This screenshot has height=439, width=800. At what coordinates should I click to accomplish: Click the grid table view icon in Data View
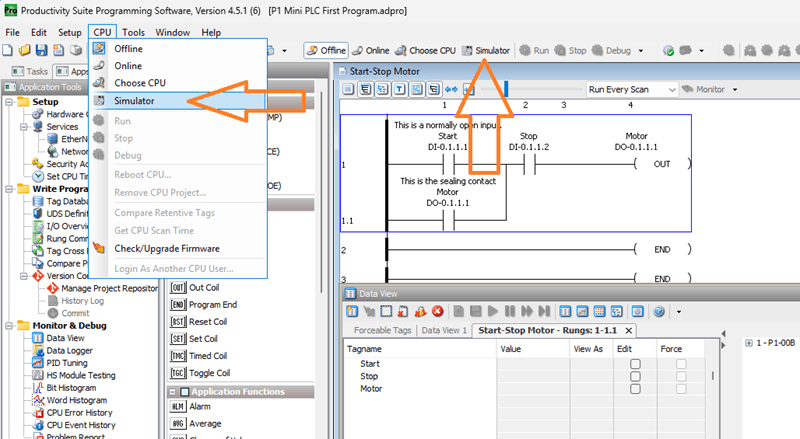599,311
